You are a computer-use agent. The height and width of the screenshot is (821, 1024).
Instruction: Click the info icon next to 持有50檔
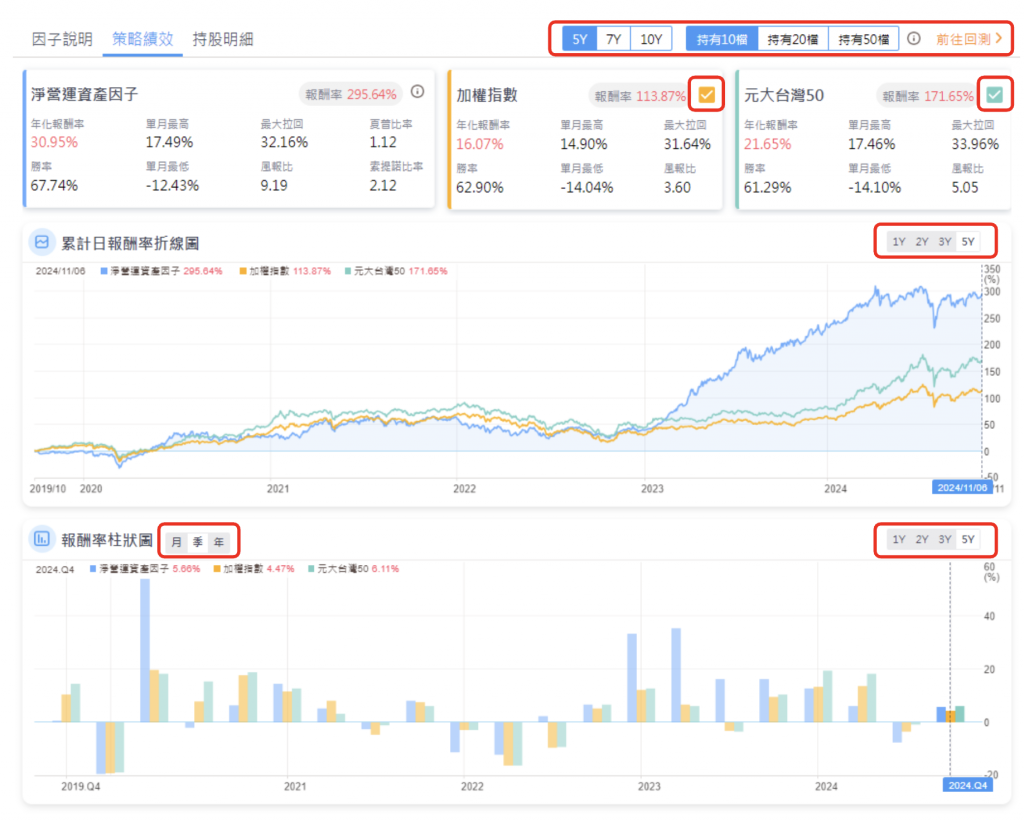pyautogui.click(x=913, y=39)
